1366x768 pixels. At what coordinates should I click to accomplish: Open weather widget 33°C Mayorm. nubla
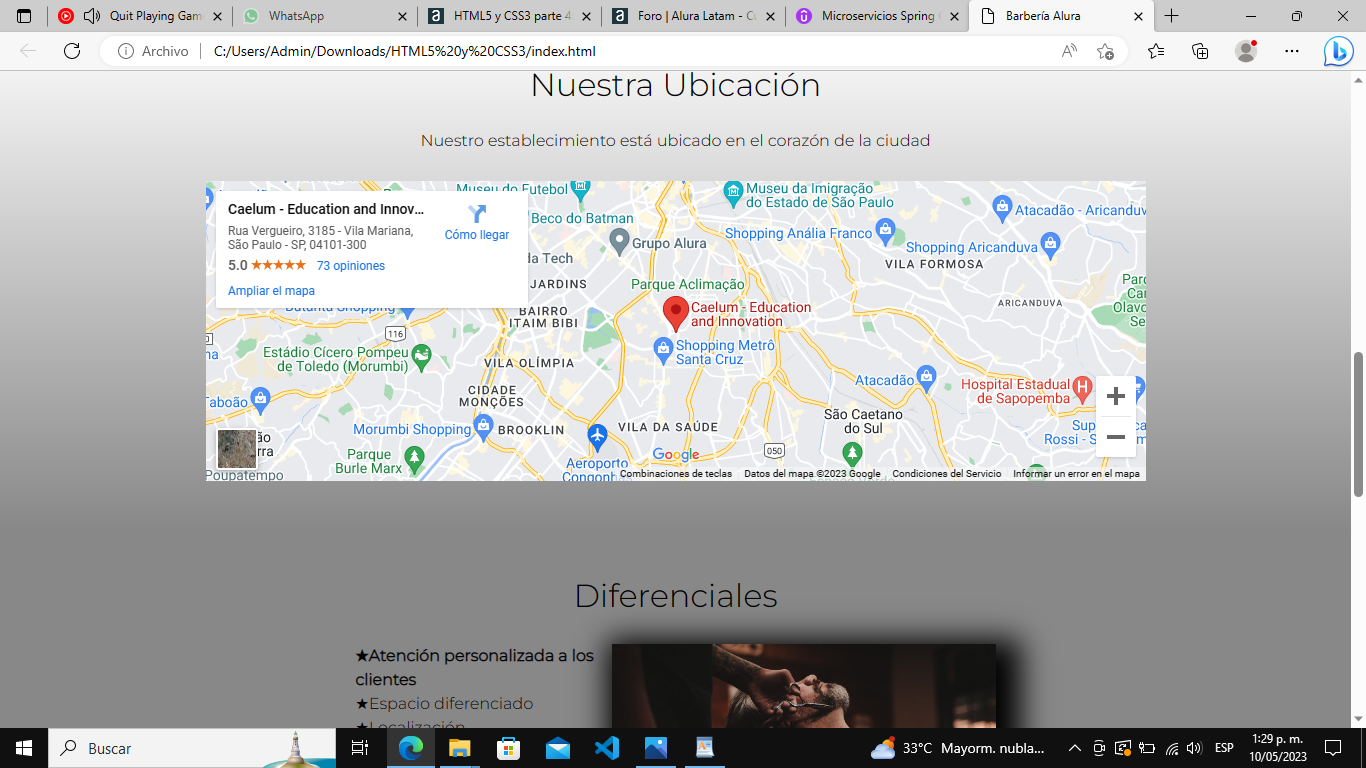click(957, 748)
